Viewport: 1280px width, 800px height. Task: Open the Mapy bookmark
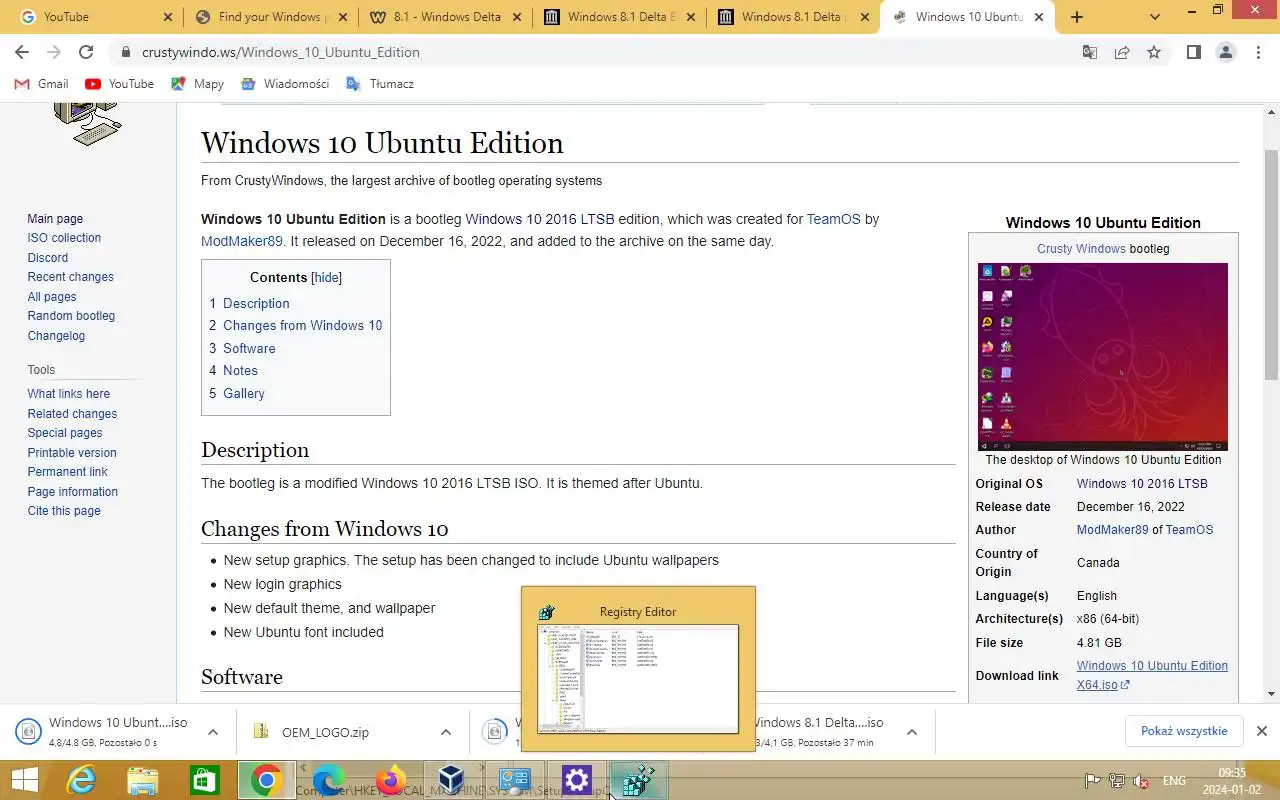click(197, 84)
